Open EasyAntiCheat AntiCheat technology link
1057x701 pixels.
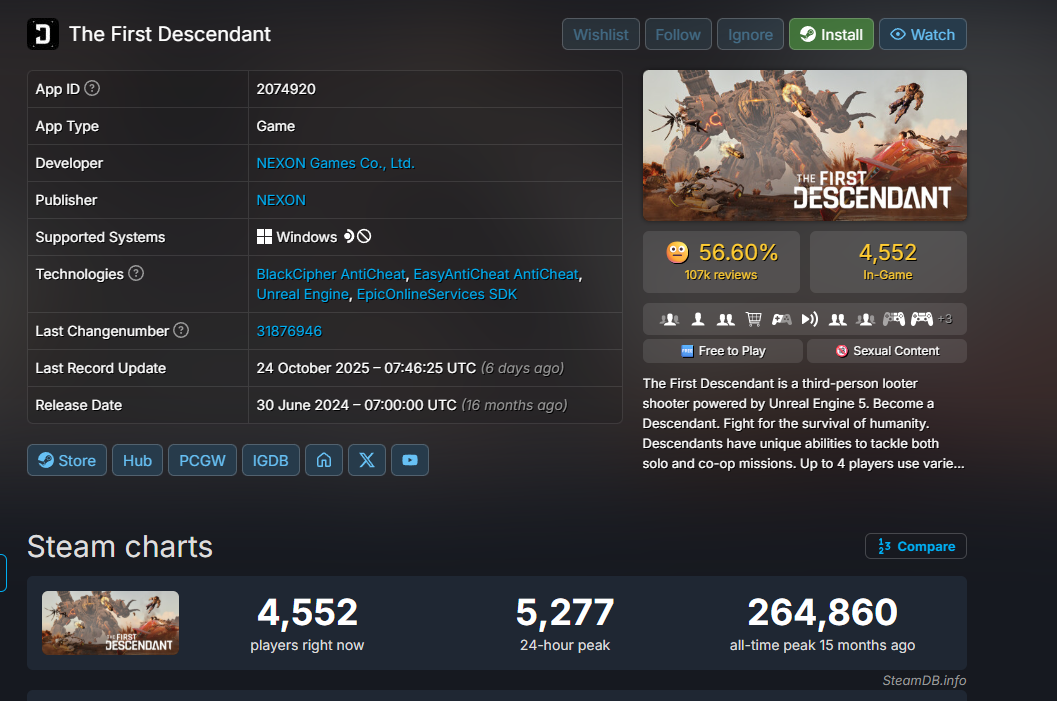495,274
